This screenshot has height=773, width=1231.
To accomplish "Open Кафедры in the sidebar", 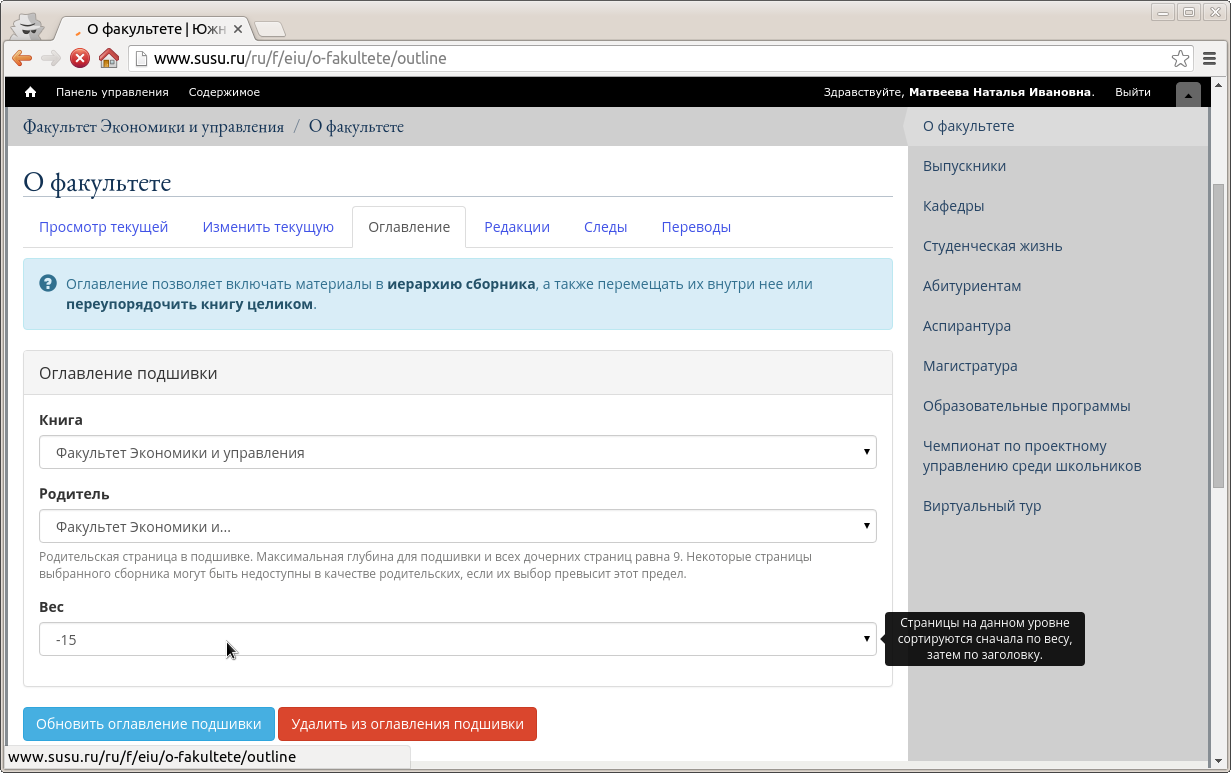I will (x=953, y=206).
